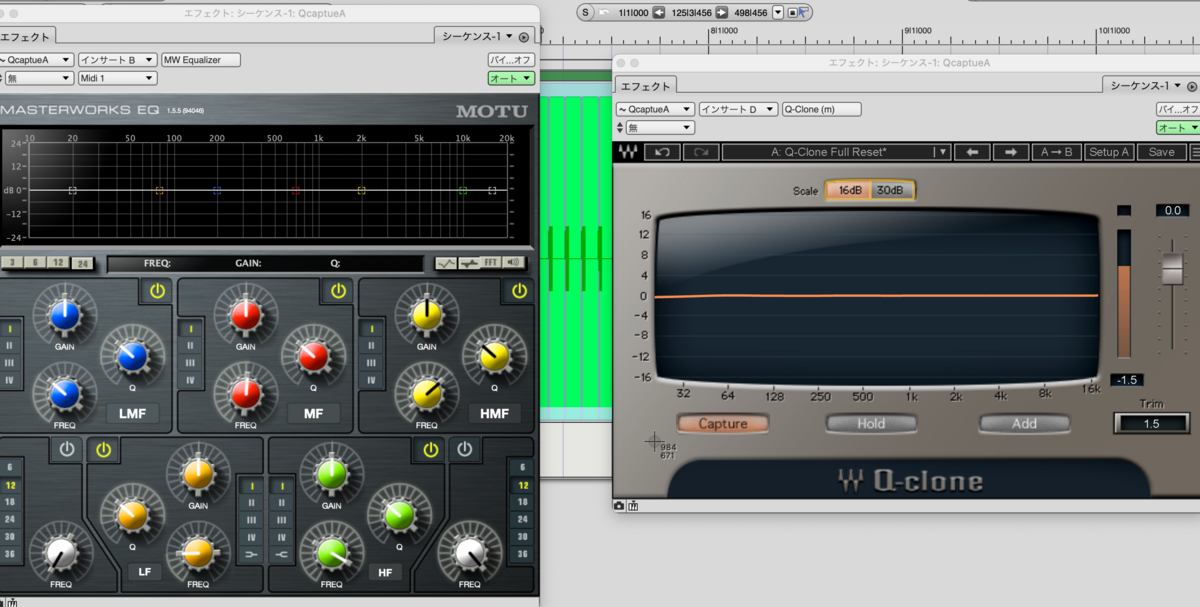Open インサート D dropdown
1200x607 pixels.
738,109
